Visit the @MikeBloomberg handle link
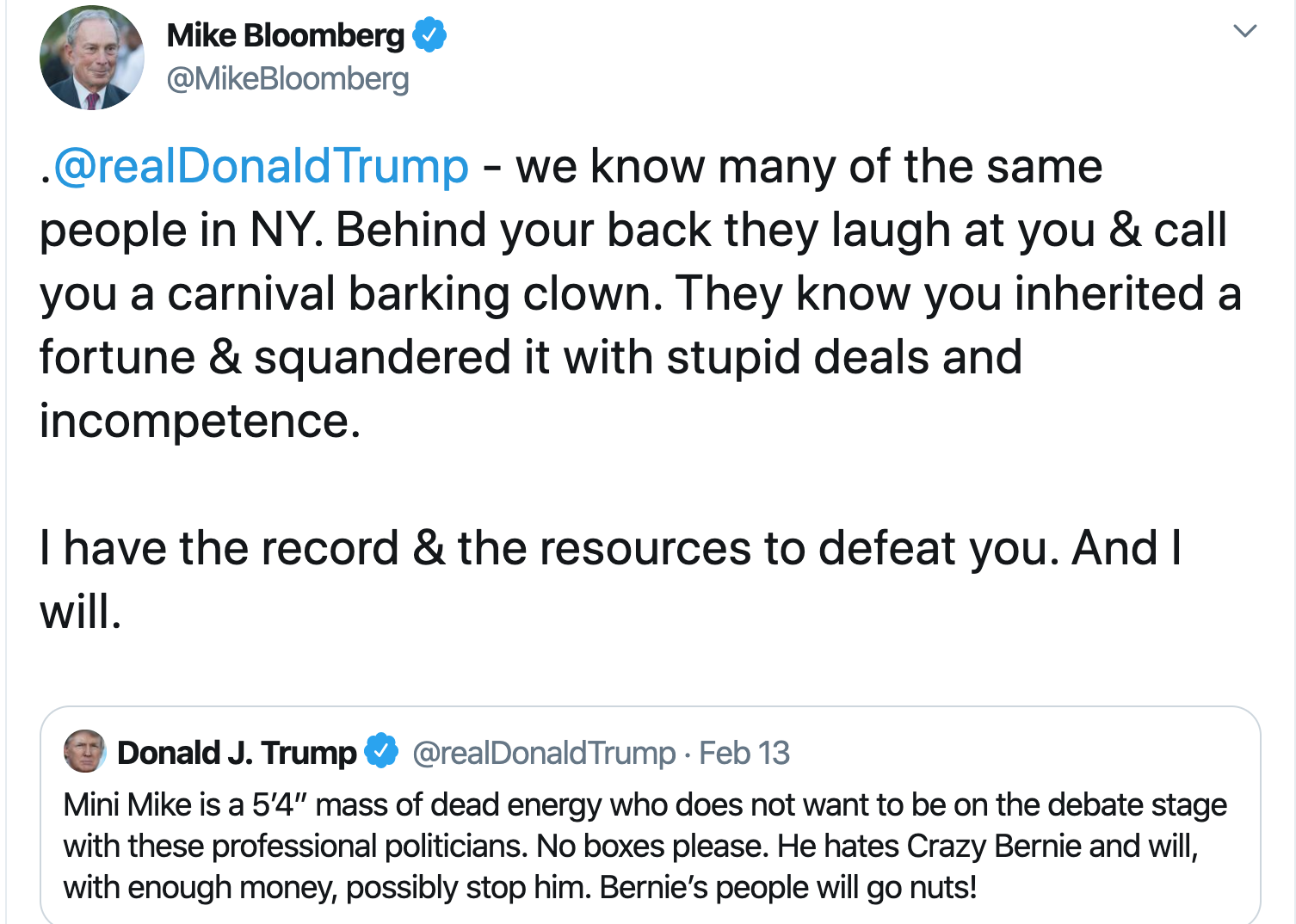Image resolution: width=1296 pixels, height=924 pixels. click(x=287, y=79)
